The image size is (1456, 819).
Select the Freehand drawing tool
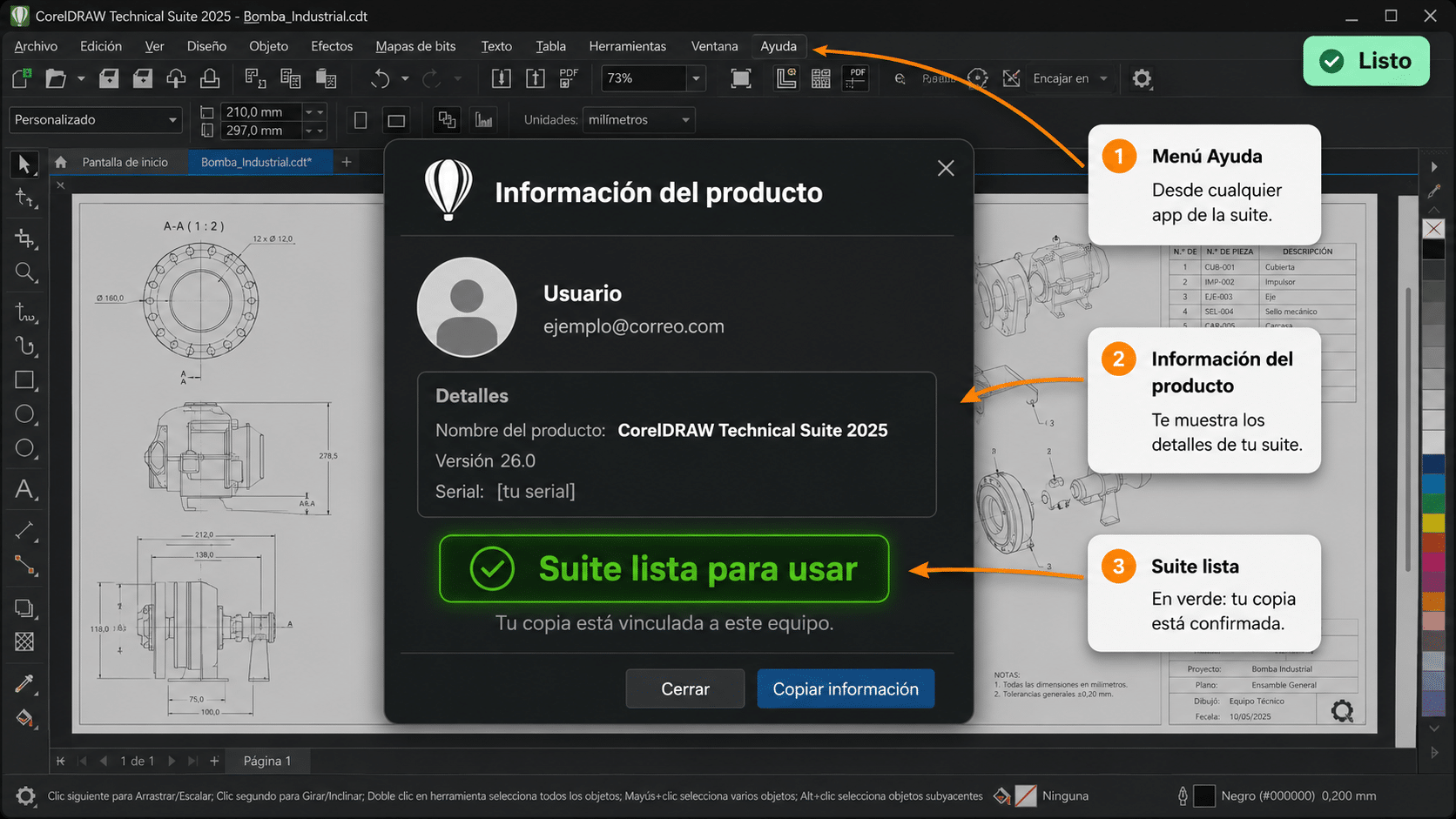(24, 312)
